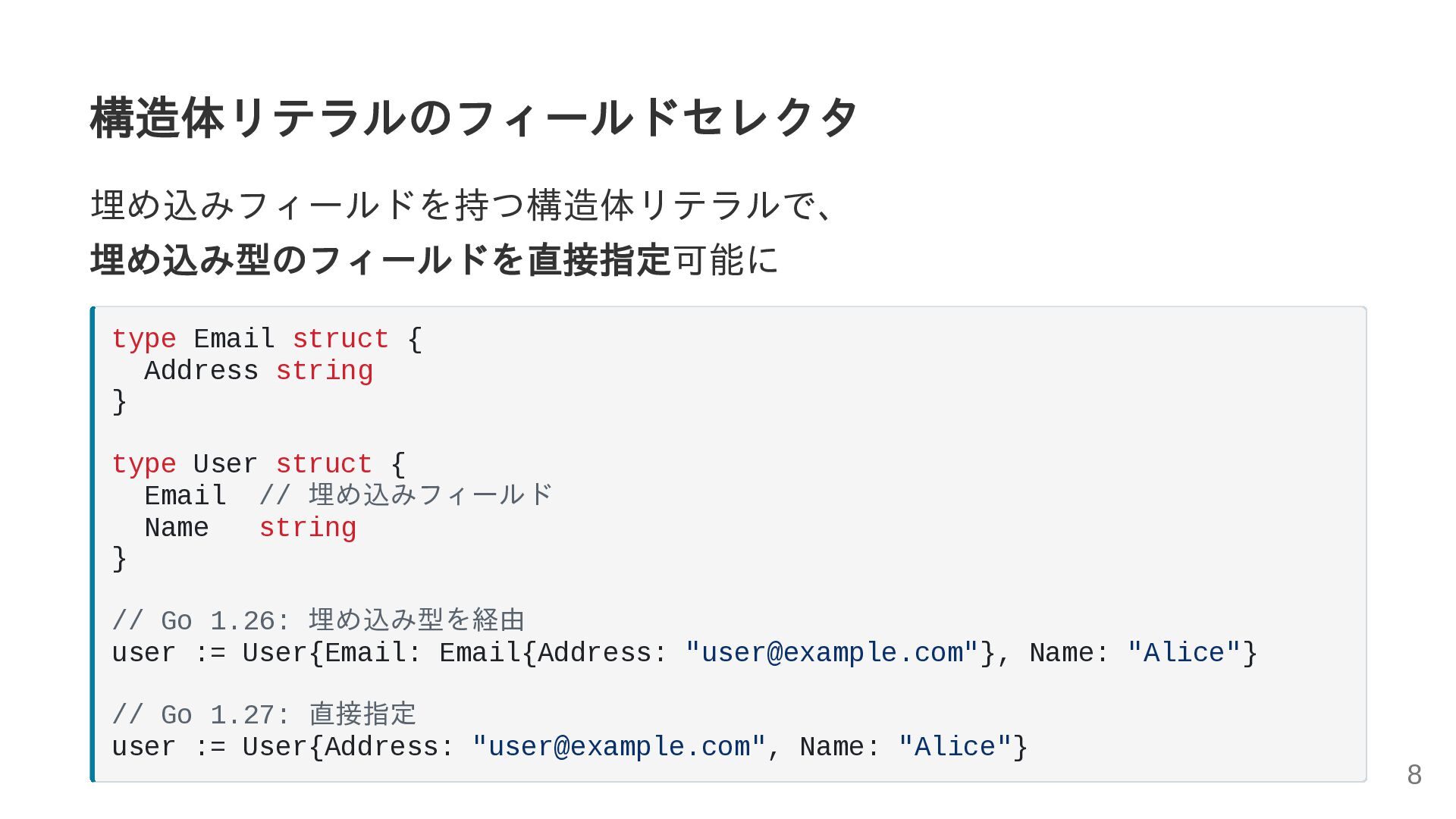Screen dimensions: 1456x819
Task: Click 'Email{Address:' in the Go 1.26 line
Action: click(554, 653)
